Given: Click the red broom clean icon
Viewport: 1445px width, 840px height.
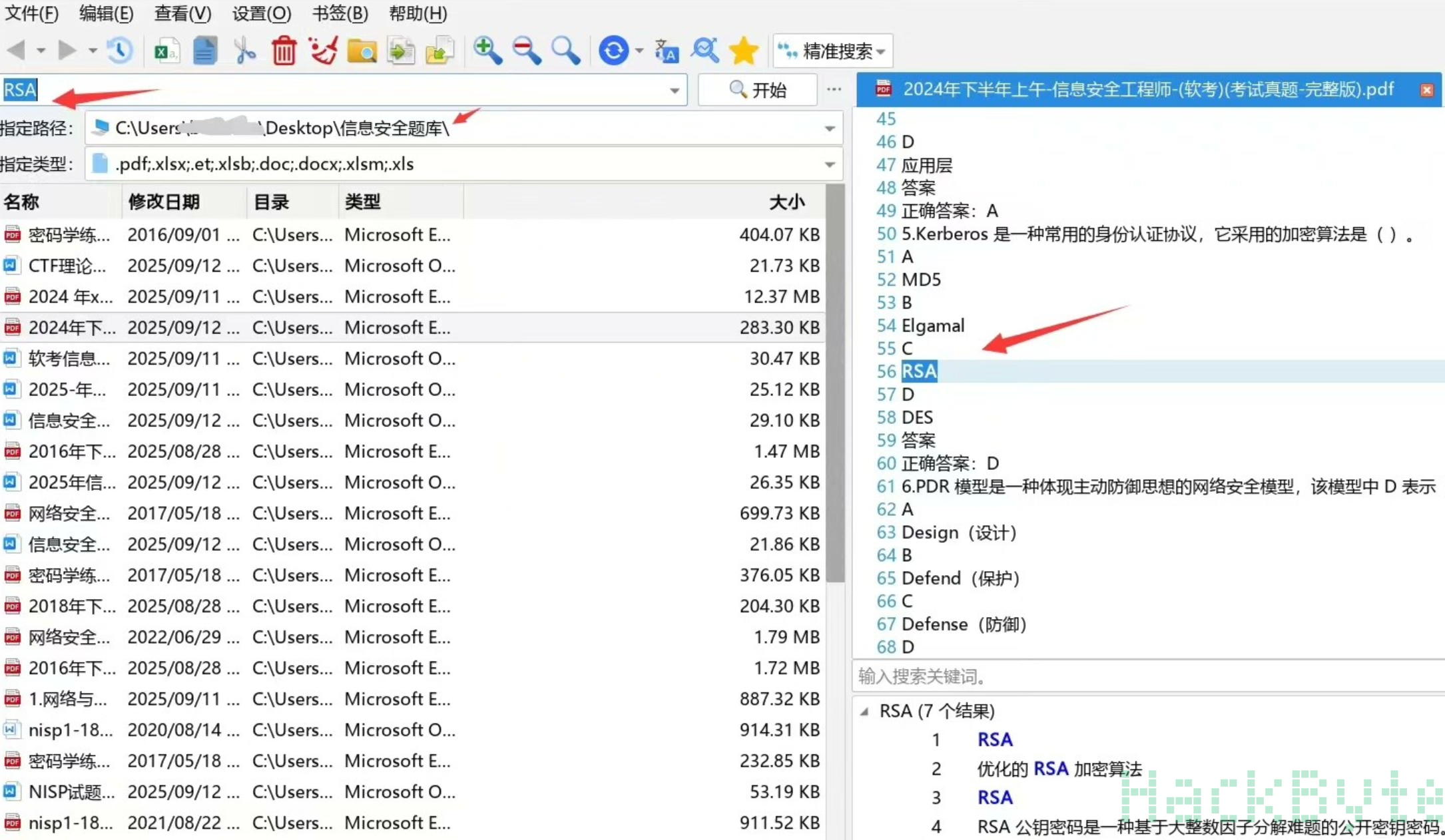Looking at the screenshot, I should click(x=323, y=51).
